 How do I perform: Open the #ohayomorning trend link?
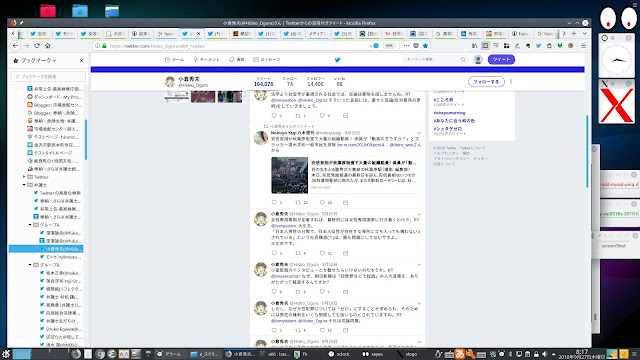click(449, 113)
